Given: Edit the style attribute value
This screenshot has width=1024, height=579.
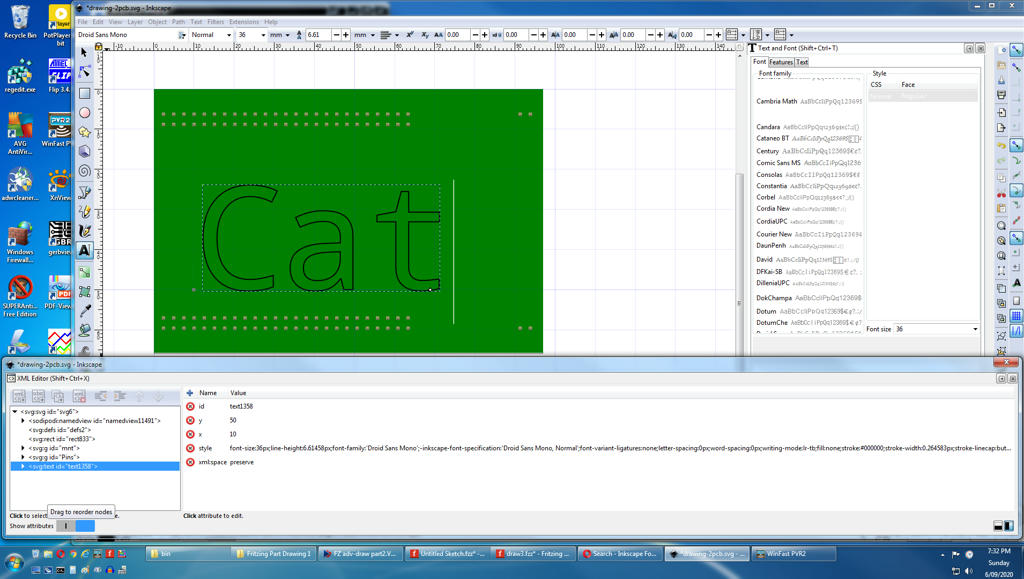Looking at the screenshot, I should [x=620, y=448].
